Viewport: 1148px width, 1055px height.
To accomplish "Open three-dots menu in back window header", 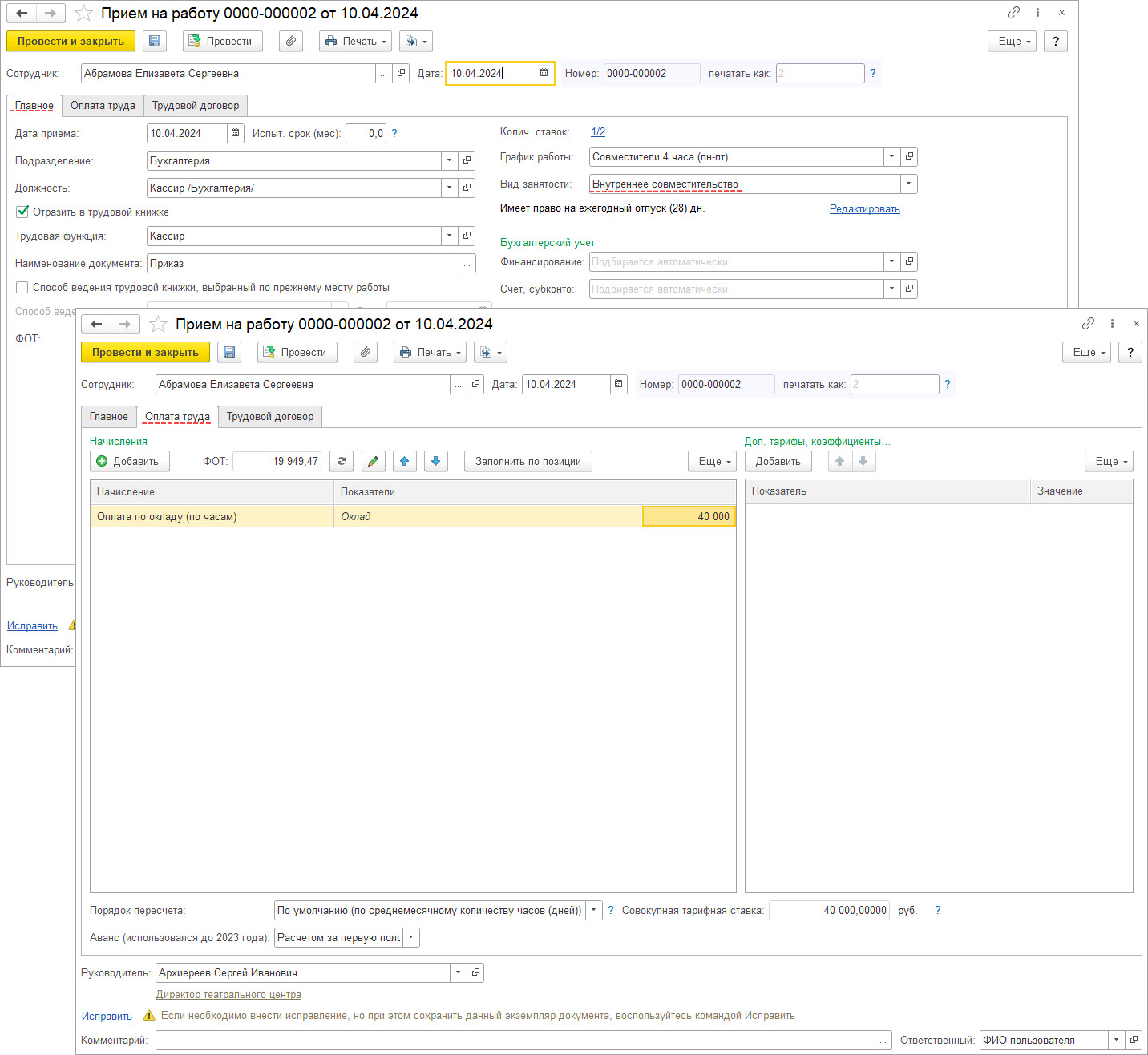I will tap(1037, 12).
